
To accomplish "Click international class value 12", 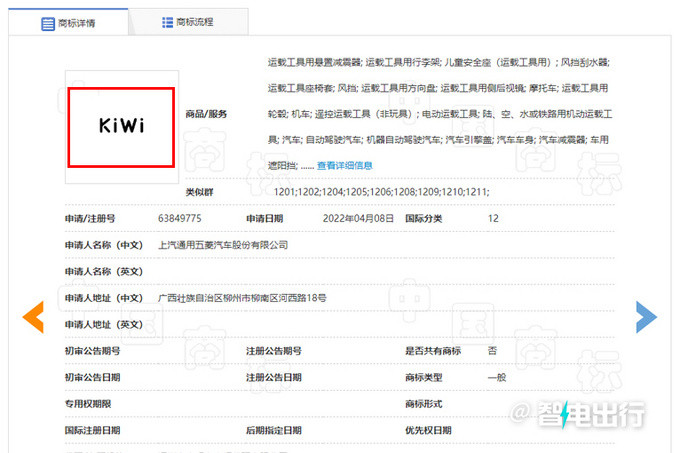I will pyautogui.click(x=493, y=218).
